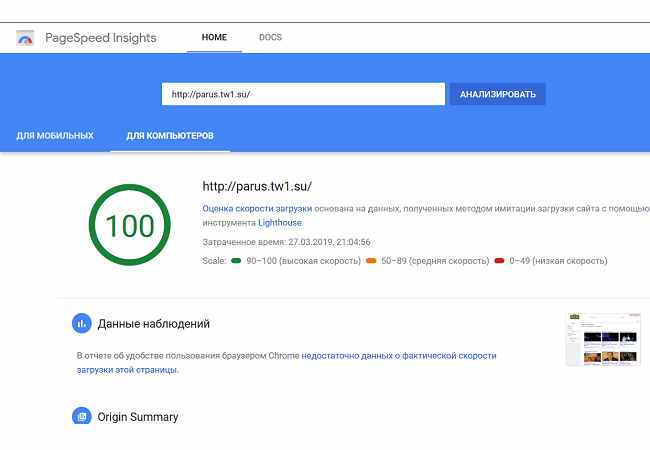This screenshot has width=650, height=450.
Task: Click the green 100 score gauge
Action: tap(130, 225)
